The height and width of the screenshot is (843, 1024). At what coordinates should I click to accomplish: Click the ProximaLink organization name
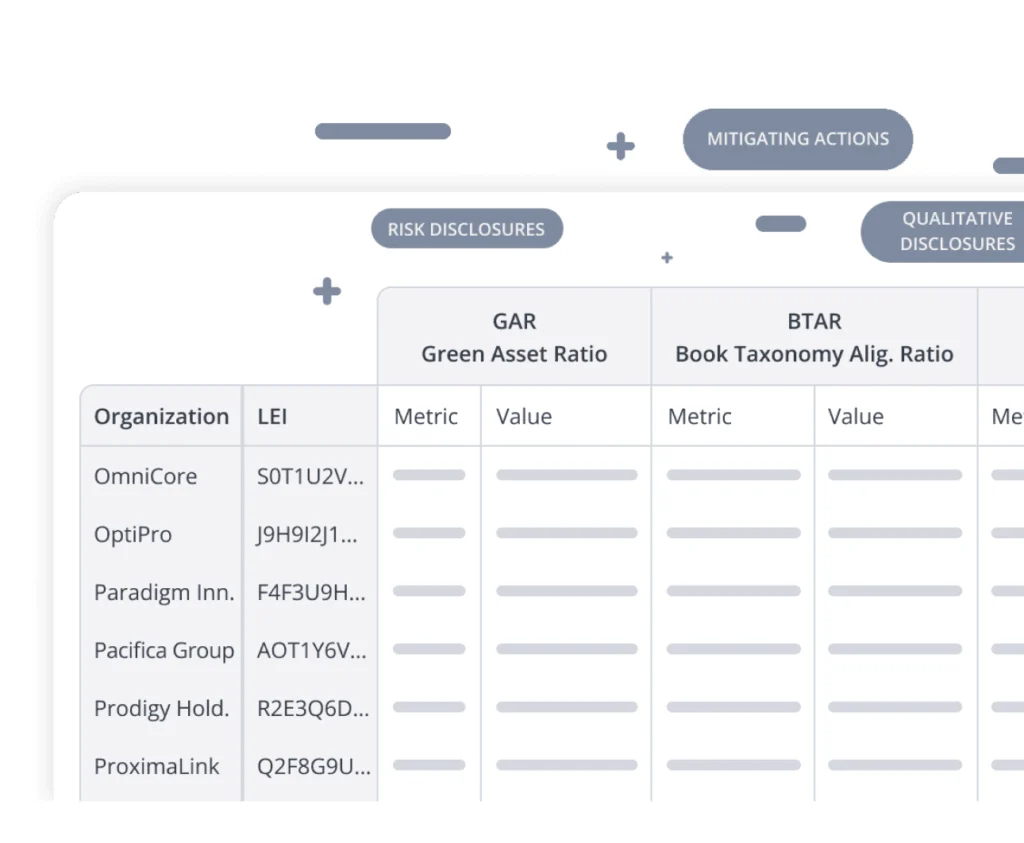pos(157,766)
